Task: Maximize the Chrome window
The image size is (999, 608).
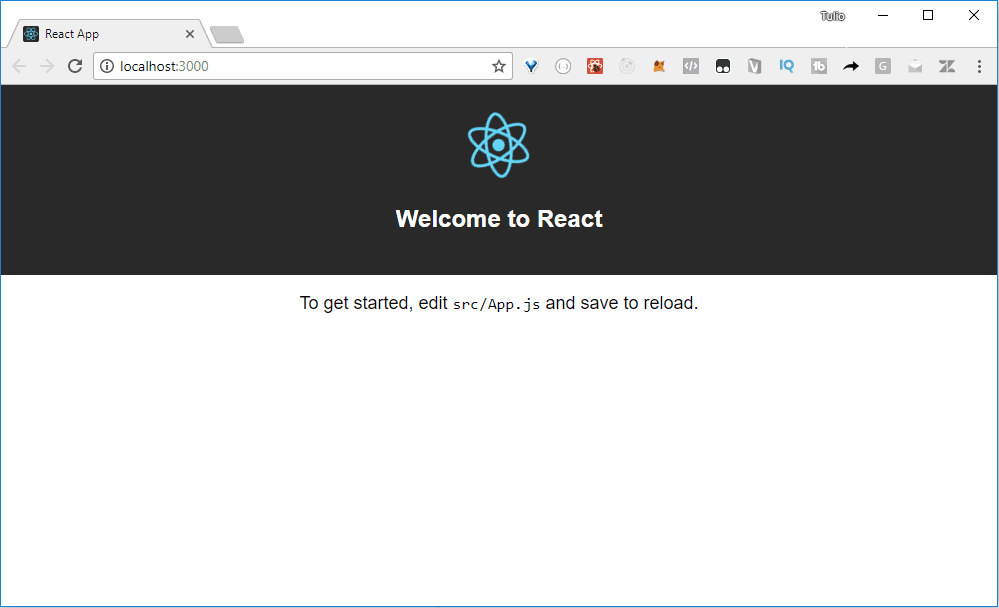Action: point(928,15)
